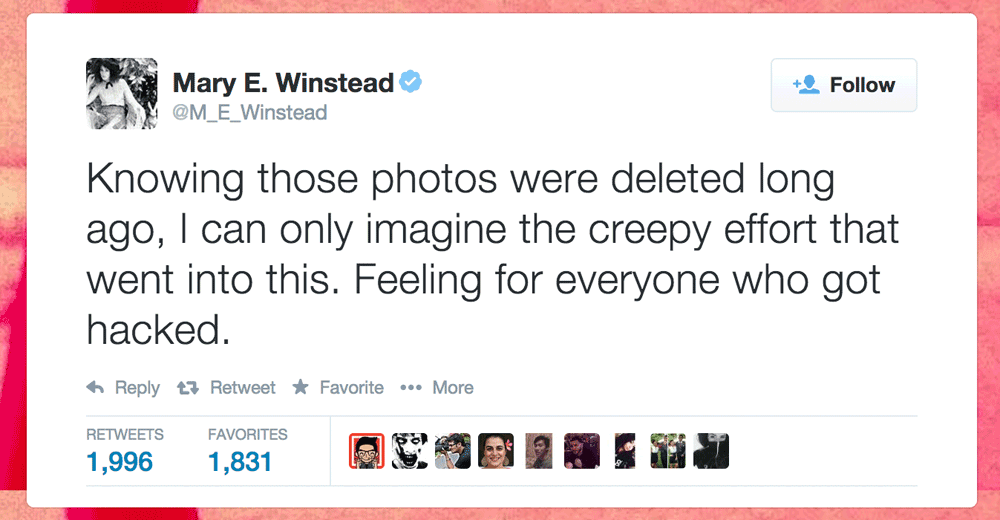
Task: Click the verified badge next to the name
Action: (410, 82)
